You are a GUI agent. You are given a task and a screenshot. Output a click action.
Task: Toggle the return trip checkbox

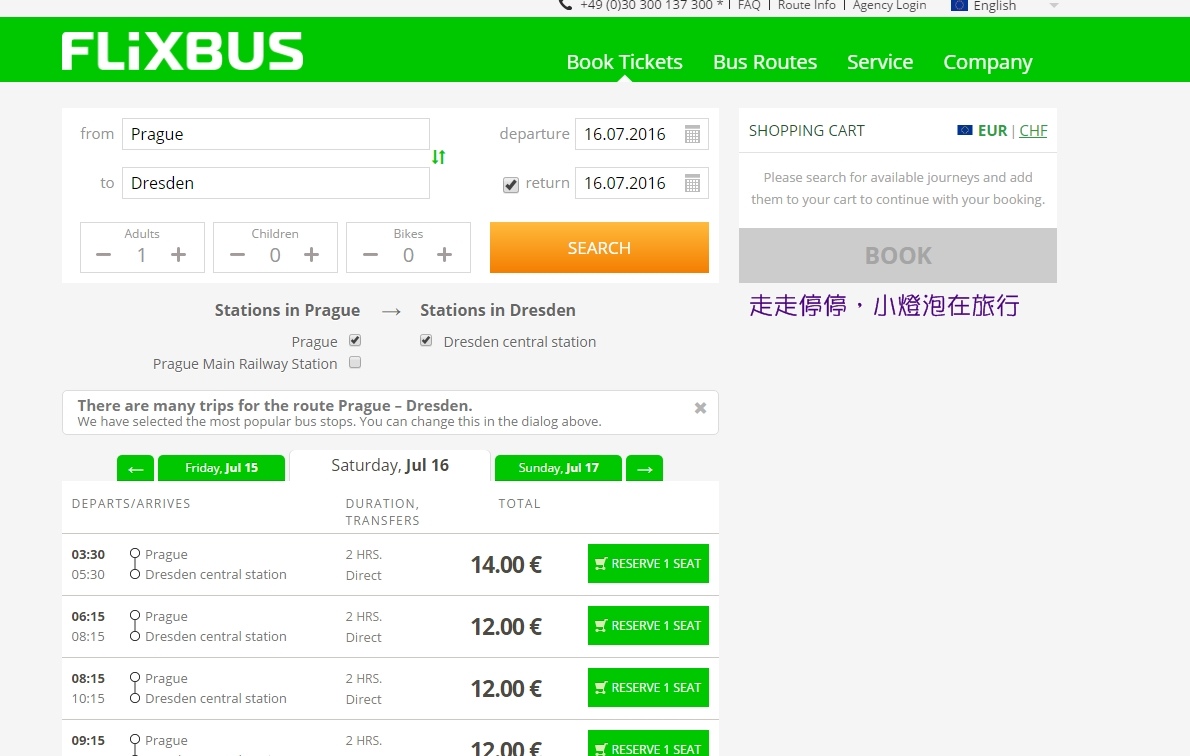coord(511,185)
